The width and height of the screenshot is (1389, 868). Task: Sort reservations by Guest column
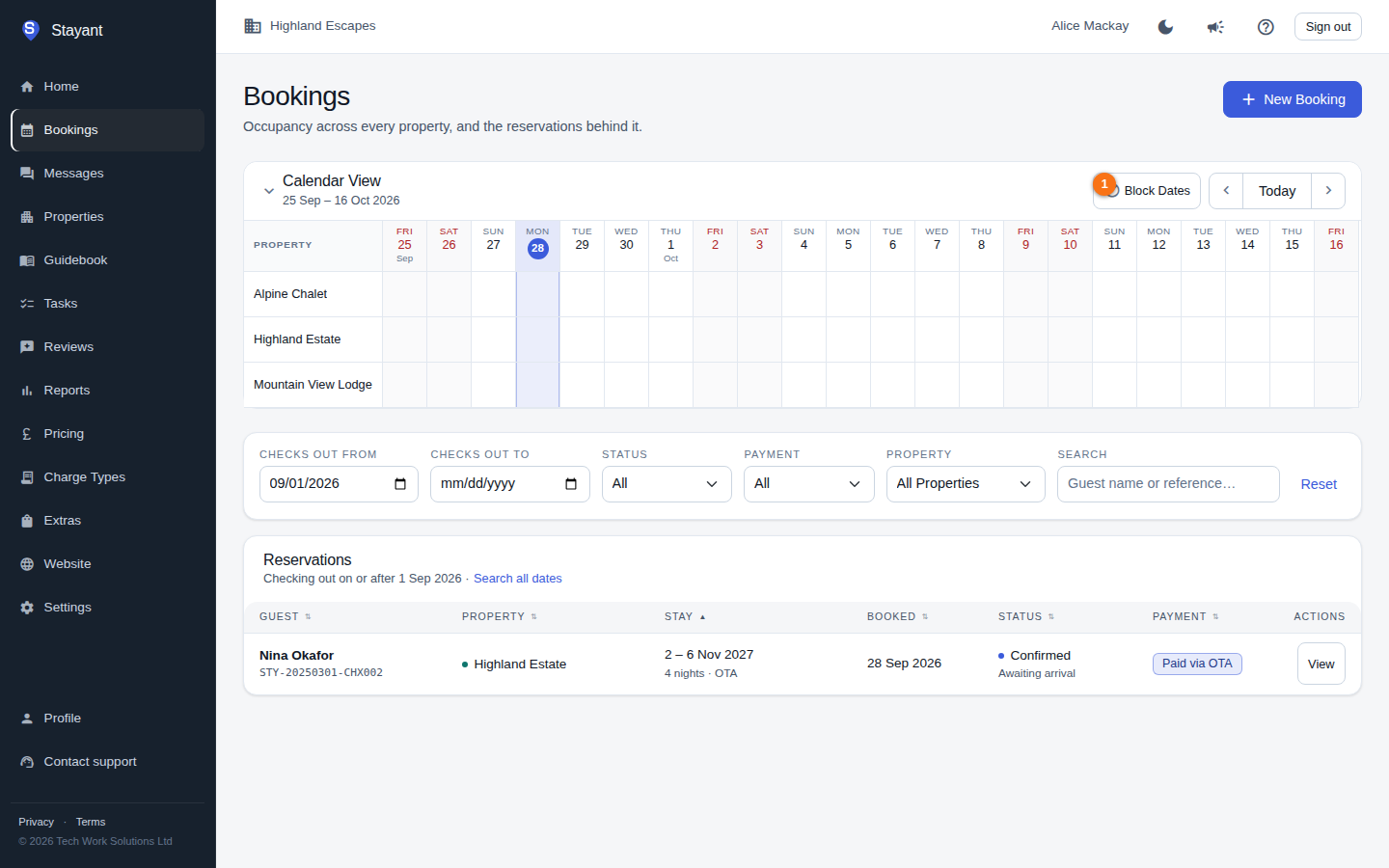pos(286,617)
